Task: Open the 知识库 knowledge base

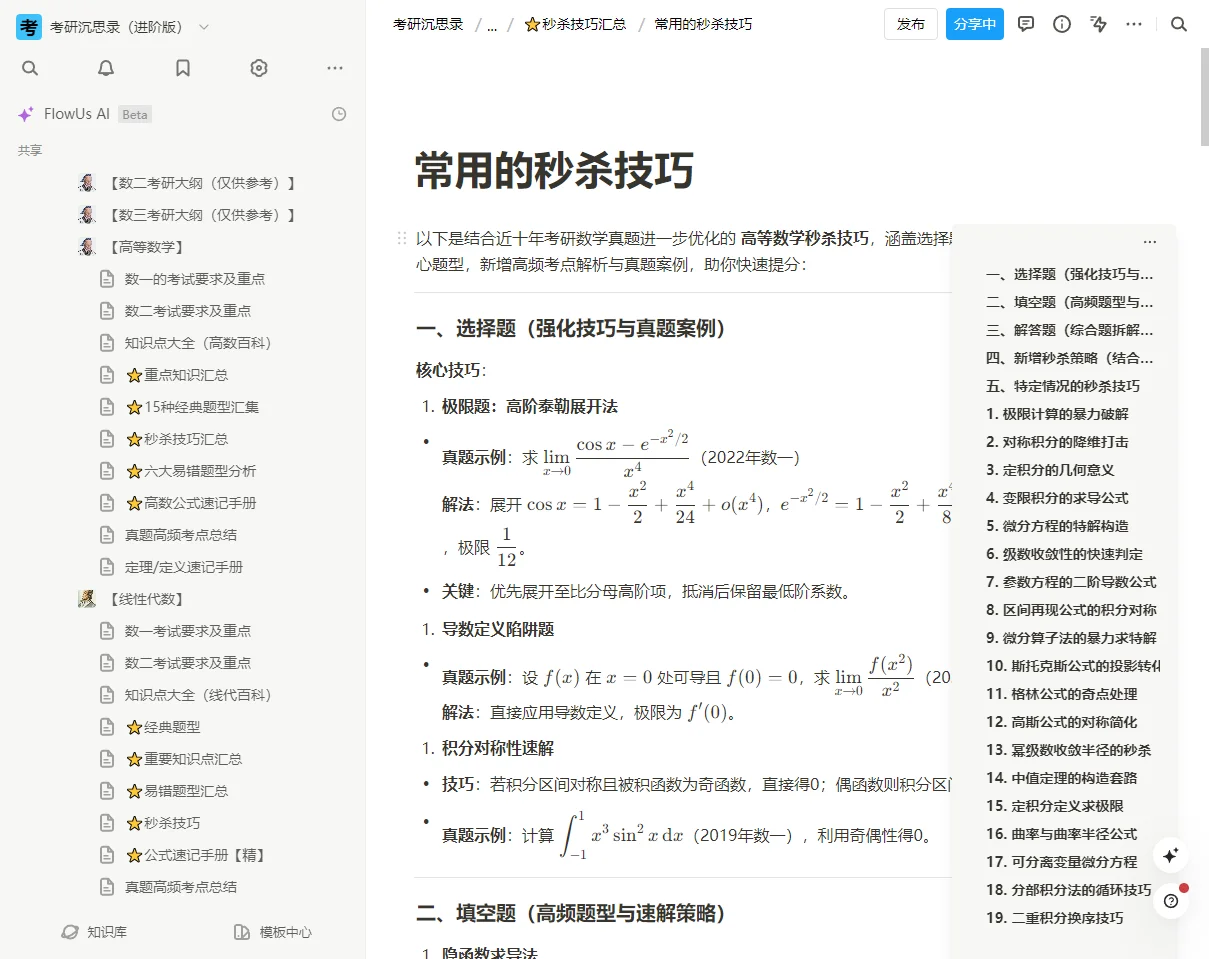Action: (x=94, y=932)
